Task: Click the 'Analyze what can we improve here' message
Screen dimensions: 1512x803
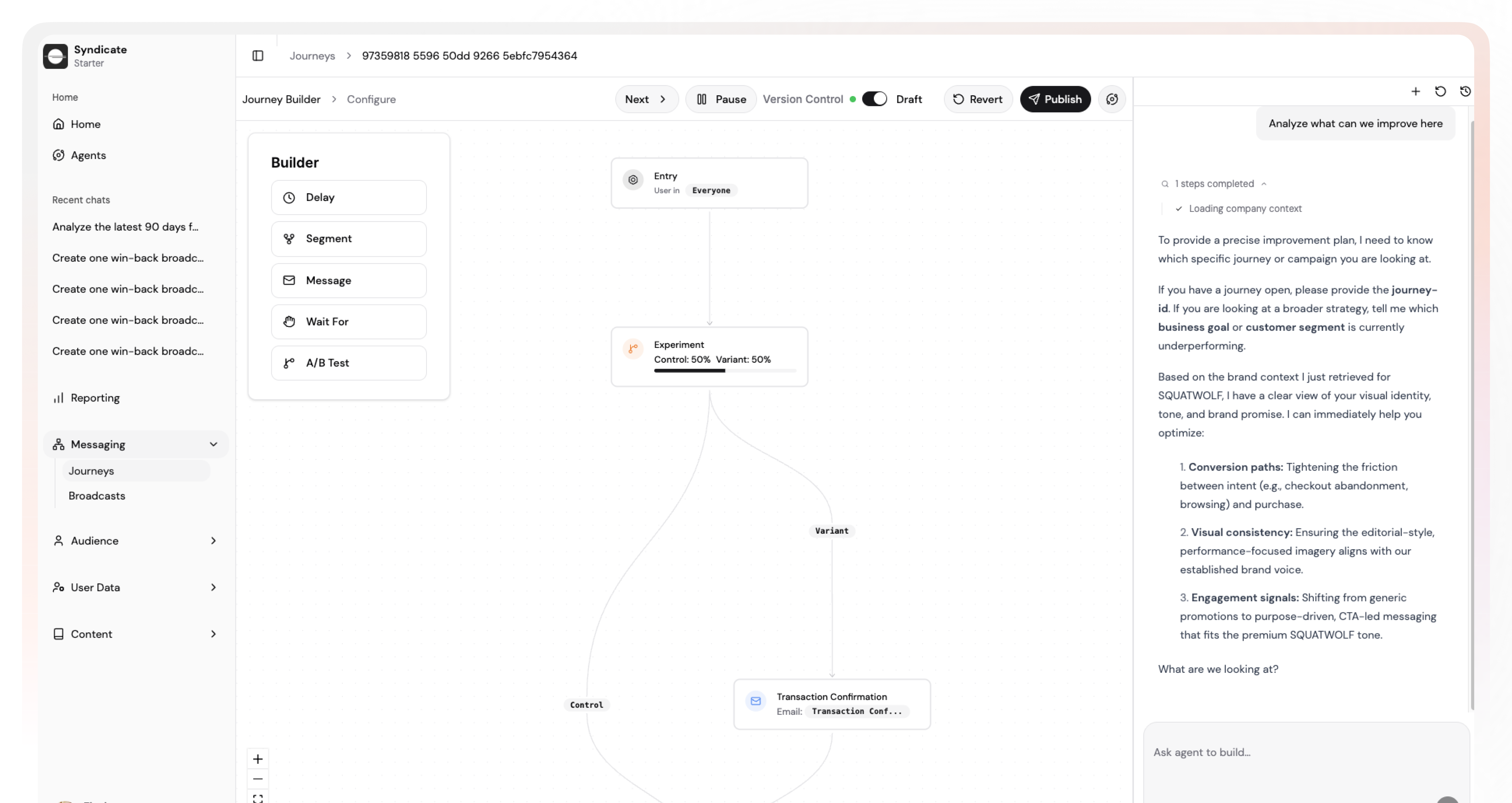Action: pyautogui.click(x=1355, y=123)
